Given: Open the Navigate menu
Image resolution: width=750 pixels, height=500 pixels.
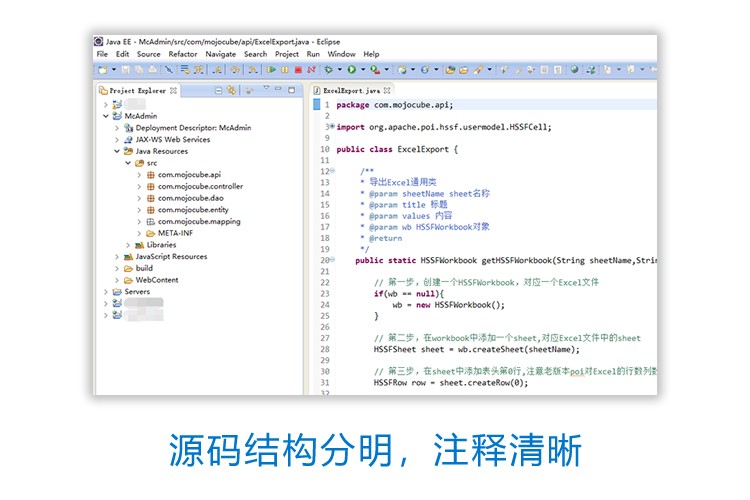Looking at the screenshot, I should 221,54.
